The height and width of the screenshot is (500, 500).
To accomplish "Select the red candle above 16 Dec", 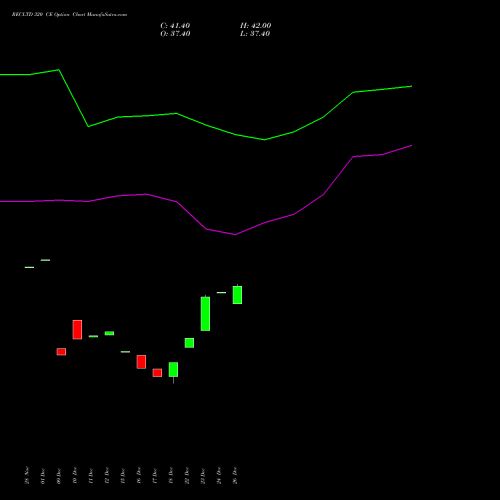I will 141,362.
